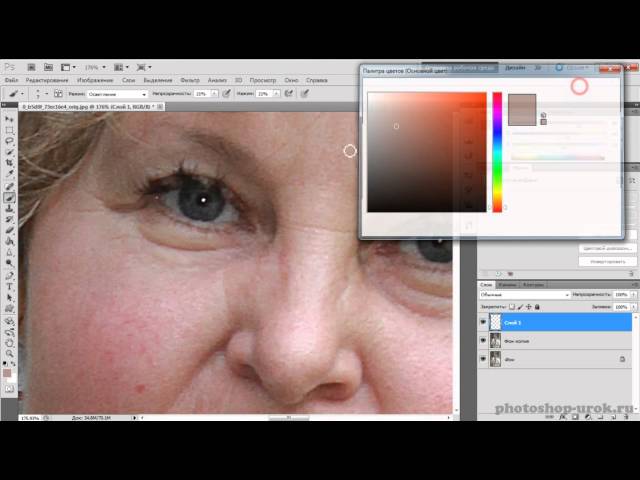Click the Инвертировать button
This screenshot has width=640, height=480.
point(607,261)
